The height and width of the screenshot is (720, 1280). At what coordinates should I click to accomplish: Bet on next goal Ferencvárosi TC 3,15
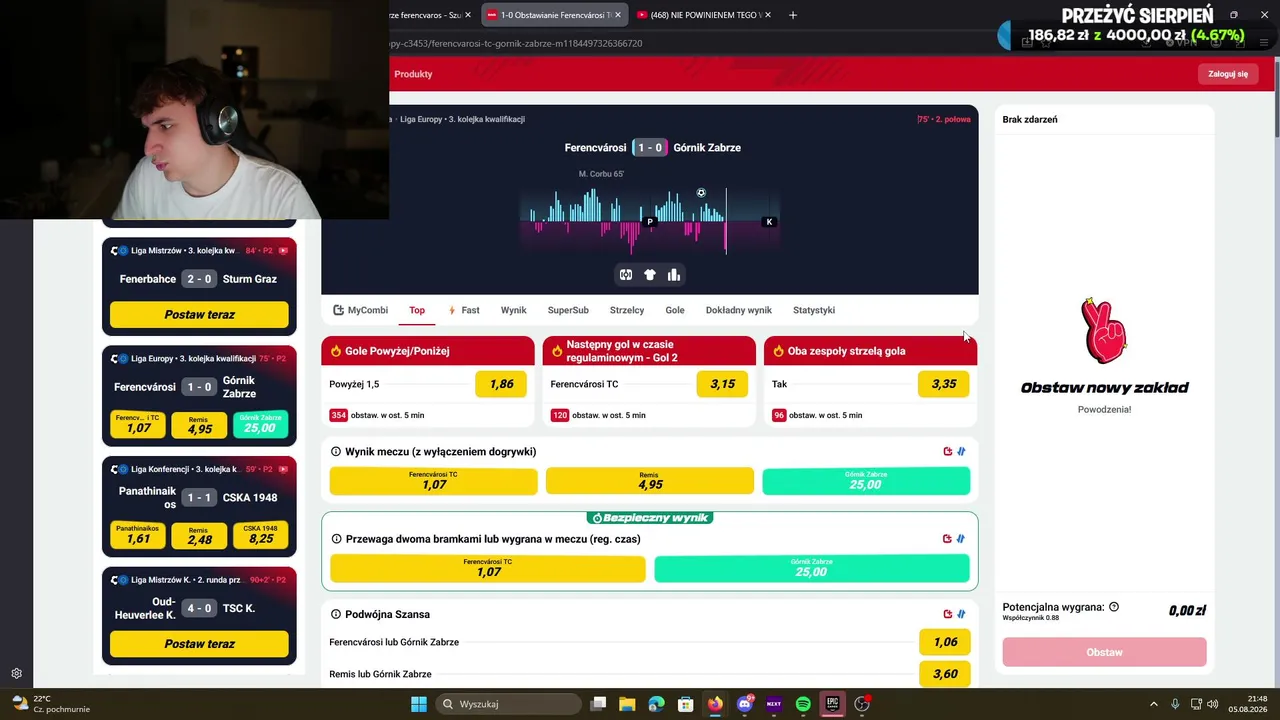click(x=722, y=384)
